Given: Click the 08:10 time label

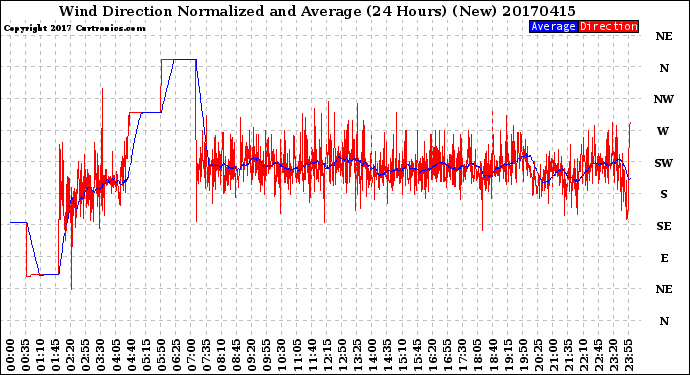Looking at the screenshot, I should [x=221, y=355].
